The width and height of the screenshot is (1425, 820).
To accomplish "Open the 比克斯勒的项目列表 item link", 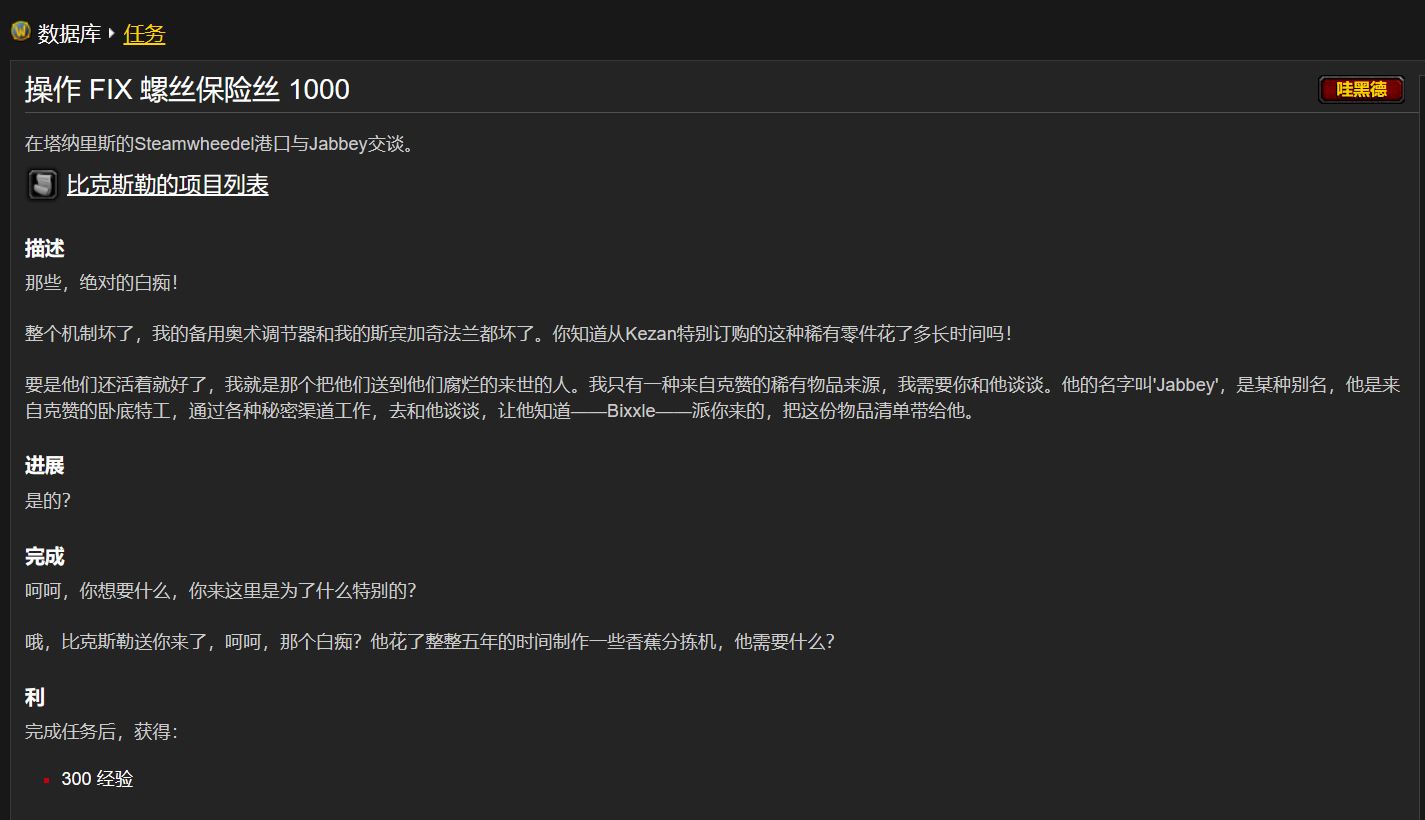I will click(x=167, y=185).
